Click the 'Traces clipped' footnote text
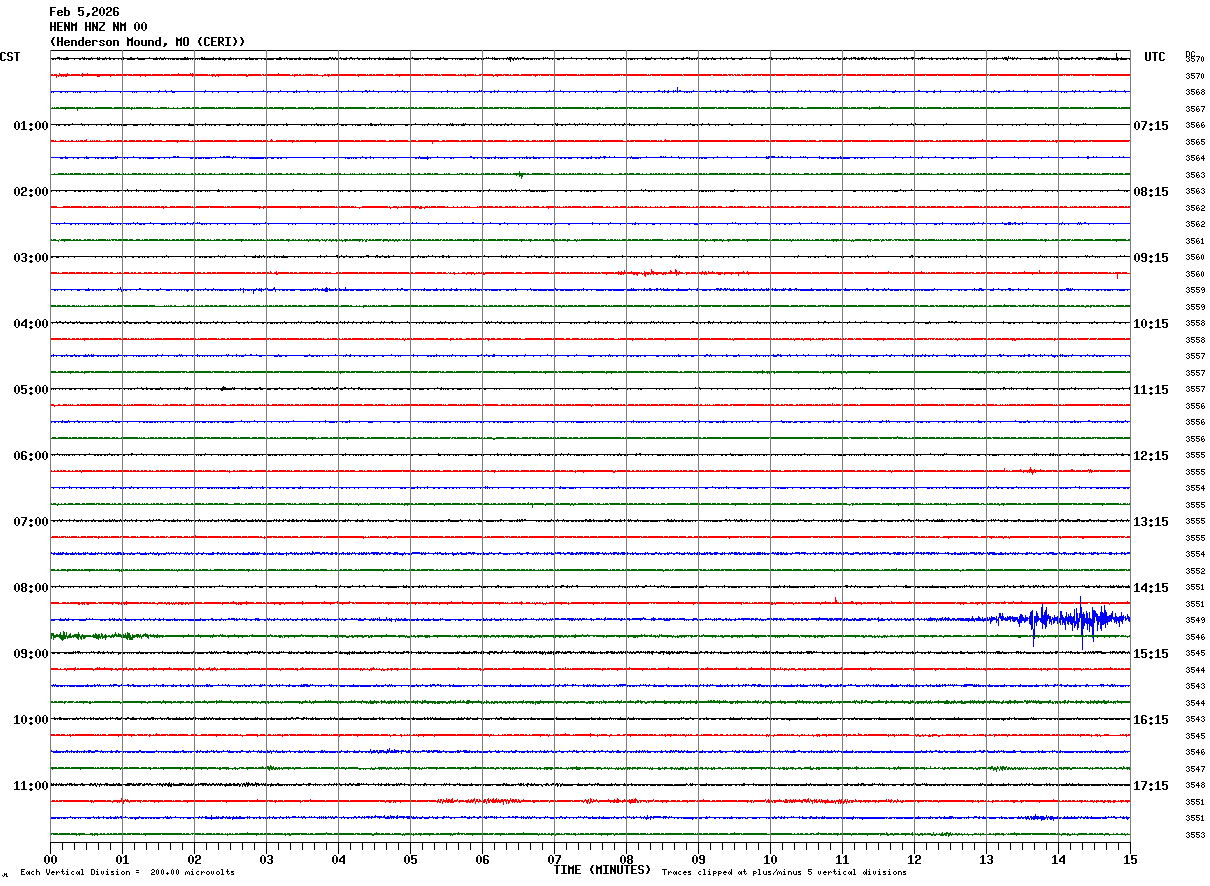 tap(784, 873)
